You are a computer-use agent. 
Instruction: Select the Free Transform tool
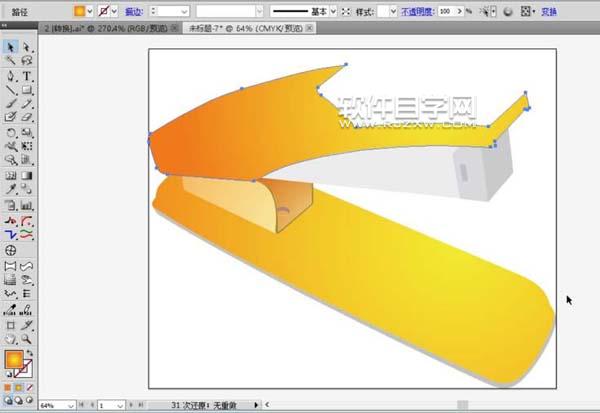point(26,146)
